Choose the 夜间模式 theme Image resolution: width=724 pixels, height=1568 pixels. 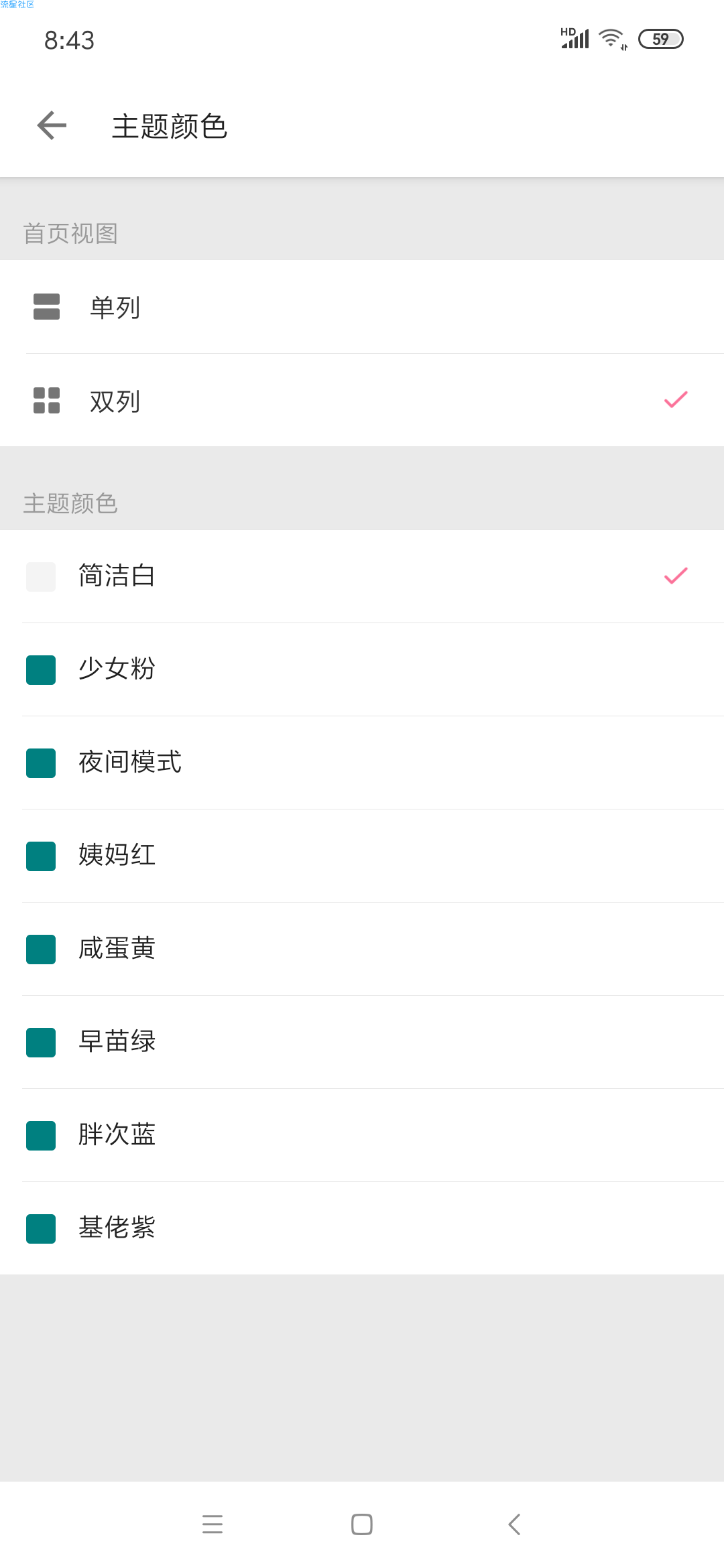tap(362, 763)
